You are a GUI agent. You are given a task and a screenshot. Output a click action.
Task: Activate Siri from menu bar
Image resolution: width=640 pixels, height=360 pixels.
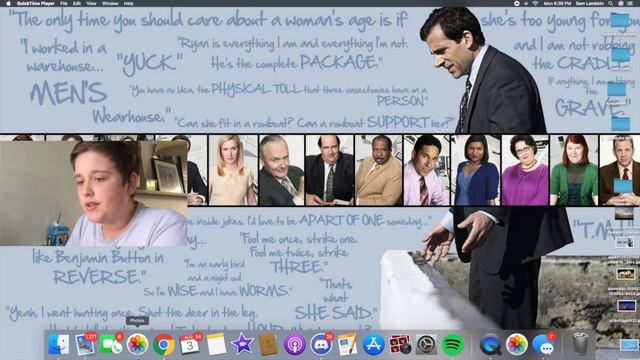(x=620, y=3)
